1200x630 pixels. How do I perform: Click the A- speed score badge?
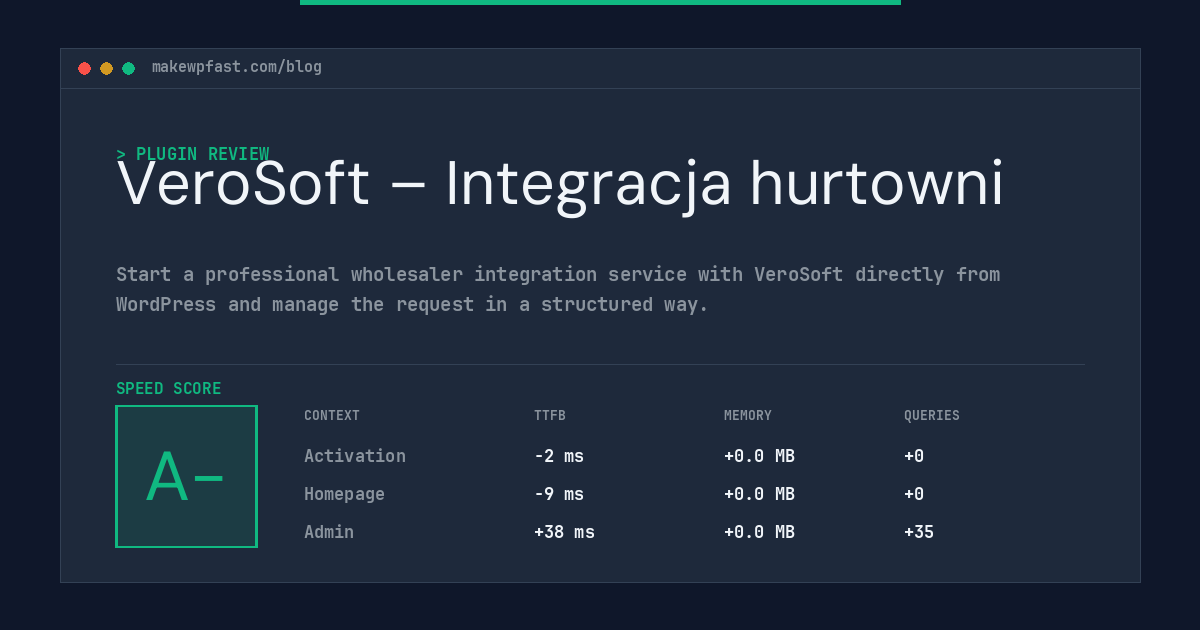pos(186,476)
